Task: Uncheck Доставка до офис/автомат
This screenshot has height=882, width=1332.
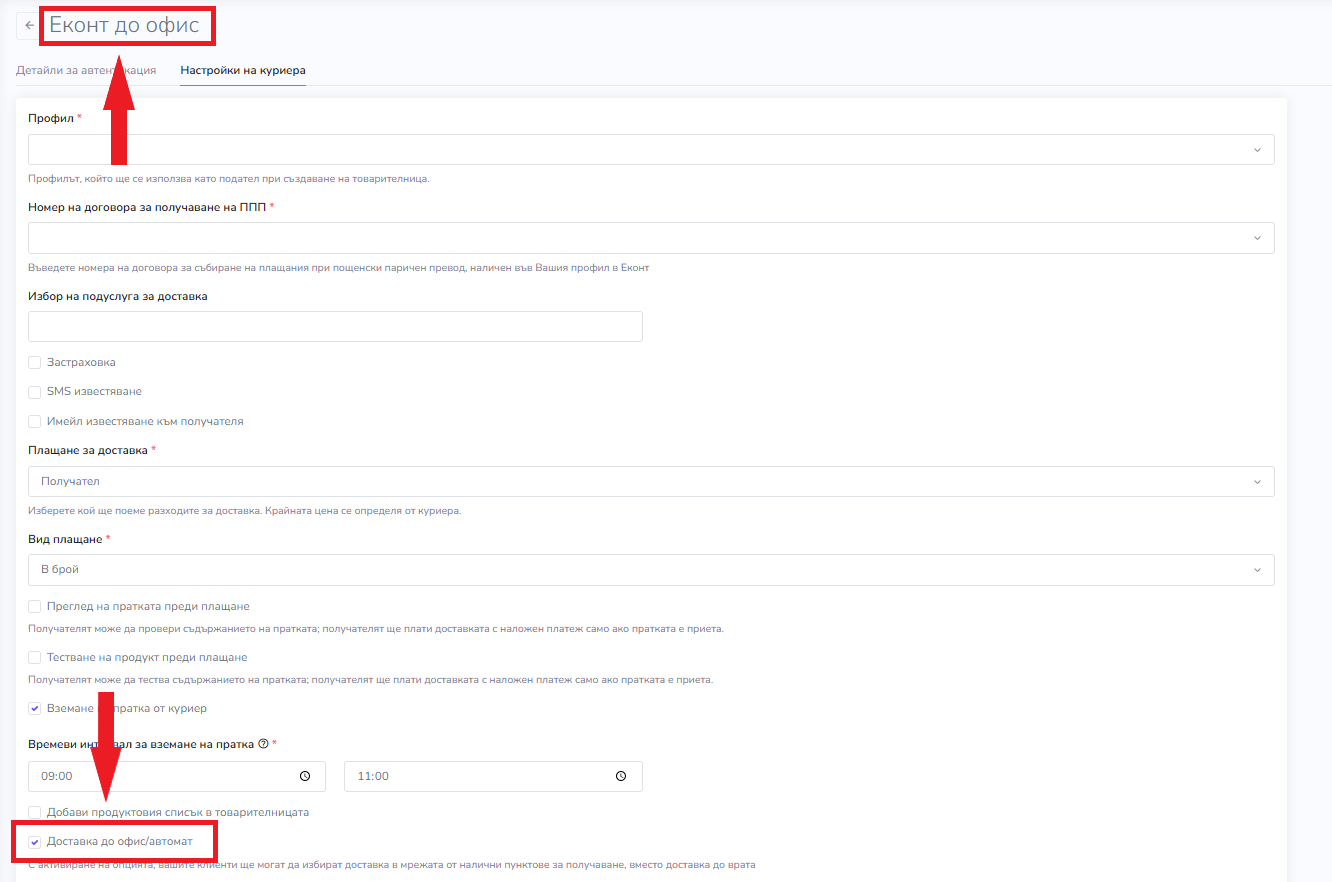Action: click(35, 842)
